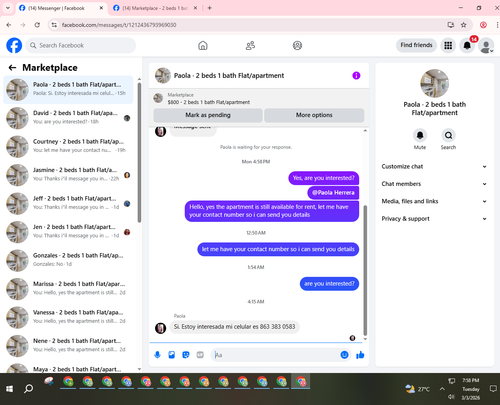Open the account profile avatar menu
The width and height of the screenshot is (500, 405).
(x=486, y=46)
